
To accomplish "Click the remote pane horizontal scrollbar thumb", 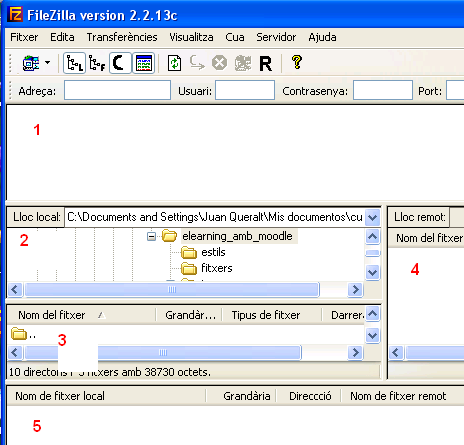I will tap(435, 353).
